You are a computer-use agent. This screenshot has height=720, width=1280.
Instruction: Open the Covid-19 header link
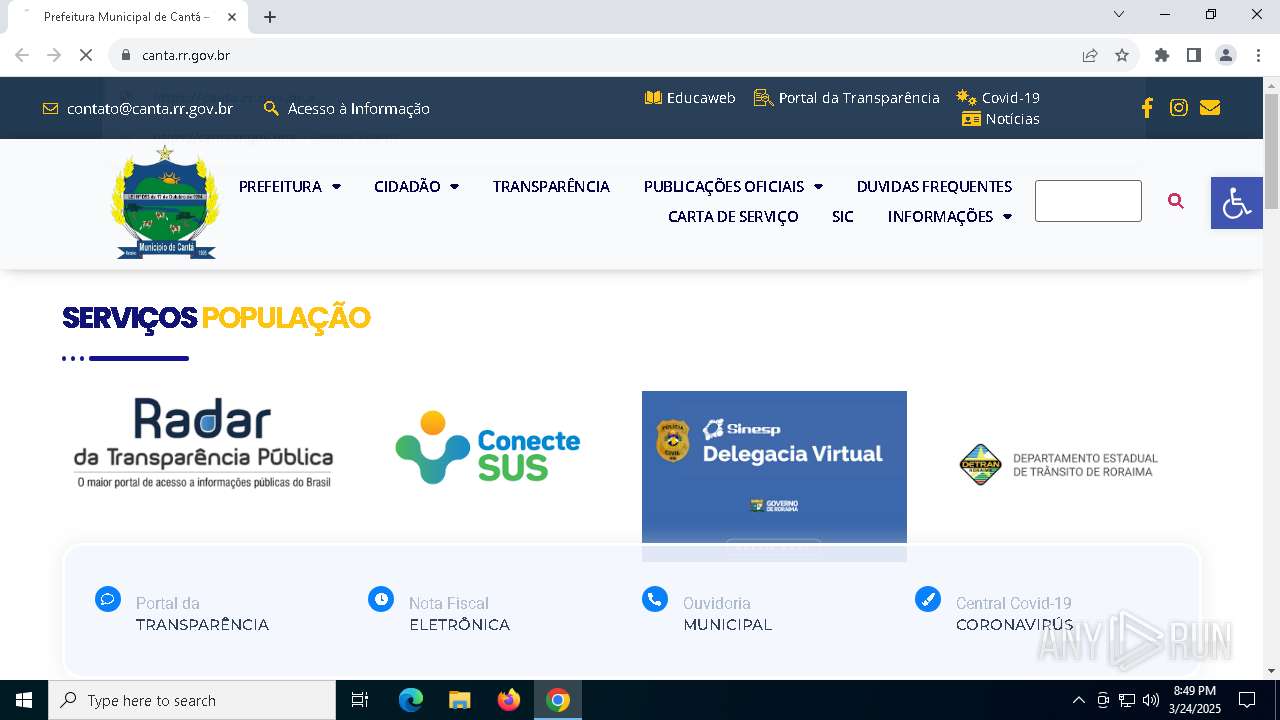(x=1011, y=98)
